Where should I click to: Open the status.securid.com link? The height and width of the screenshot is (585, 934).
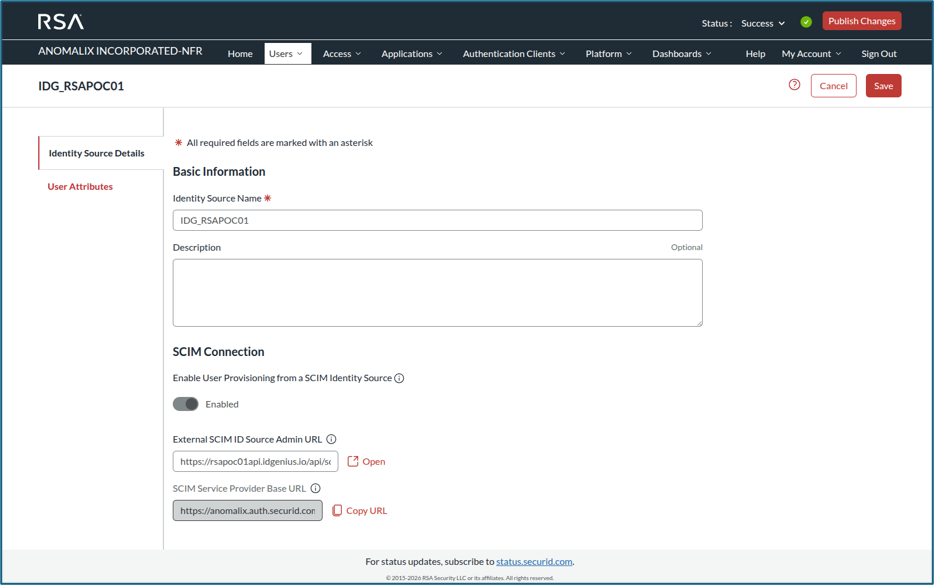point(534,562)
